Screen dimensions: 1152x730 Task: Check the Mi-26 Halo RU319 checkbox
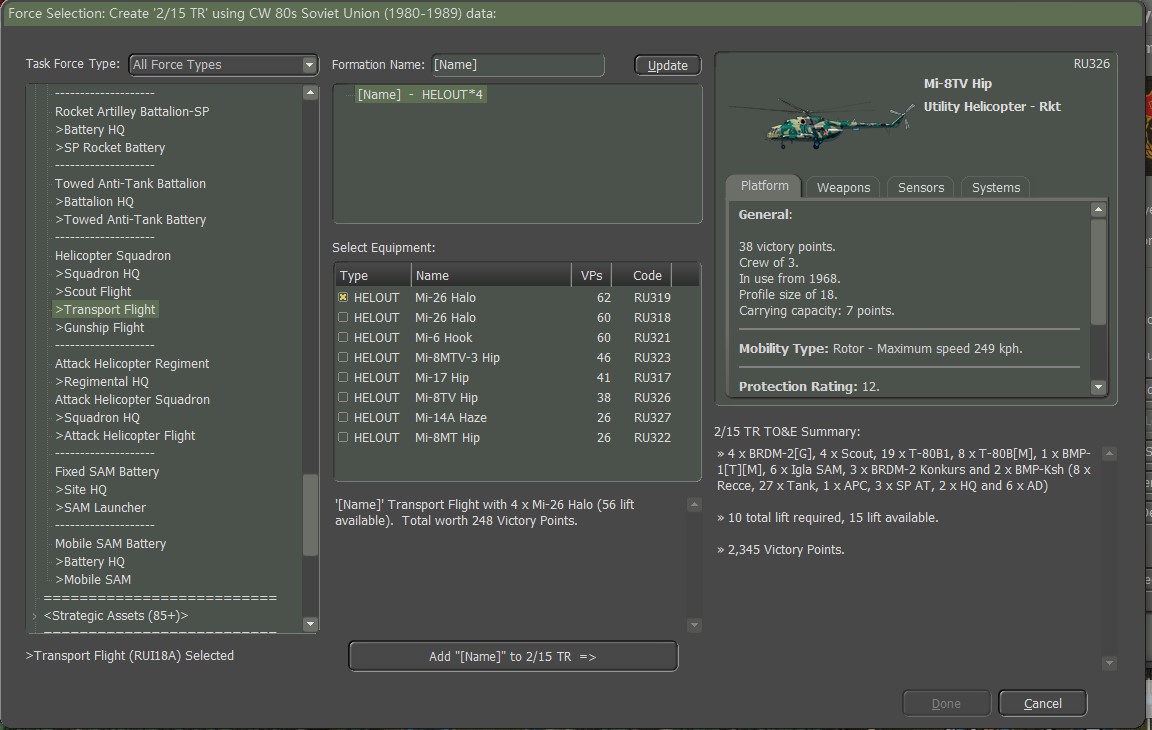point(342,297)
